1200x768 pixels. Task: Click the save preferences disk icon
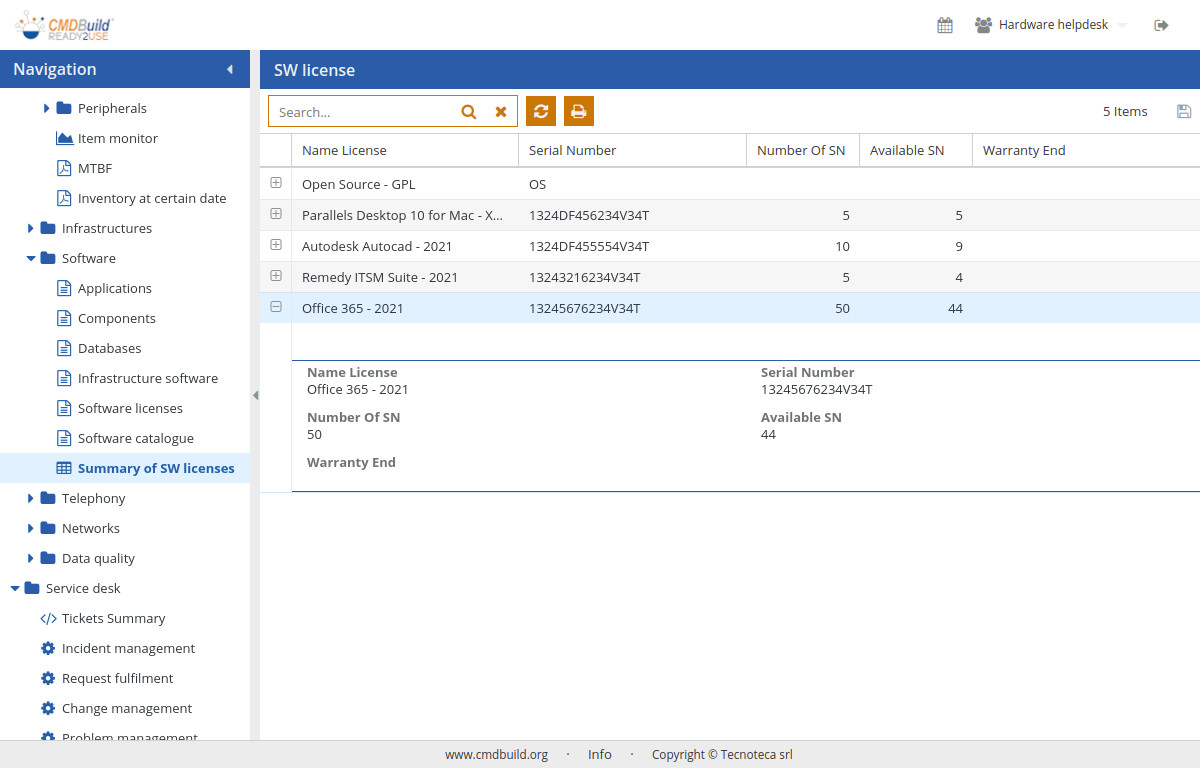click(1184, 112)
